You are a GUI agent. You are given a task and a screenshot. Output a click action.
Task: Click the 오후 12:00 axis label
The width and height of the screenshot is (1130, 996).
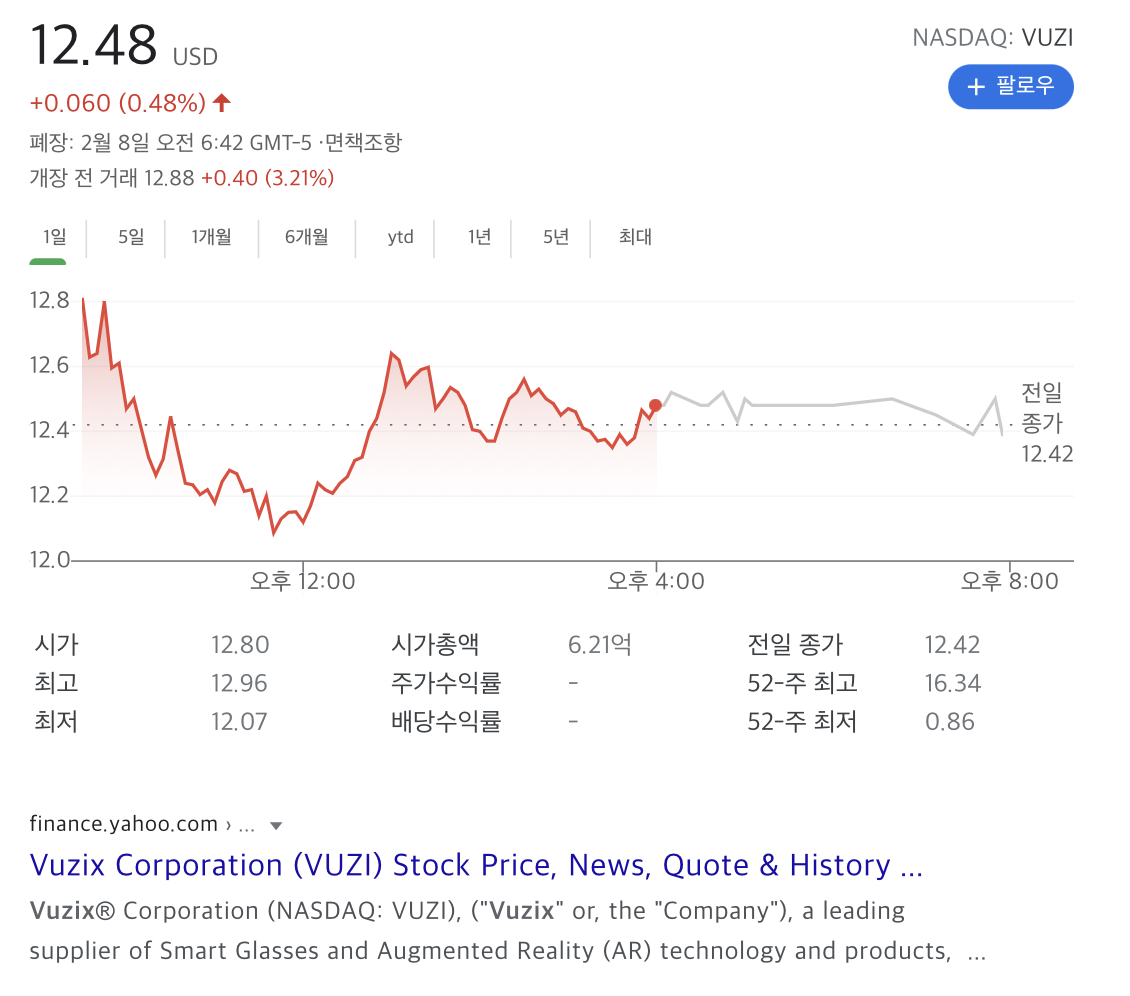coord(302,581)
